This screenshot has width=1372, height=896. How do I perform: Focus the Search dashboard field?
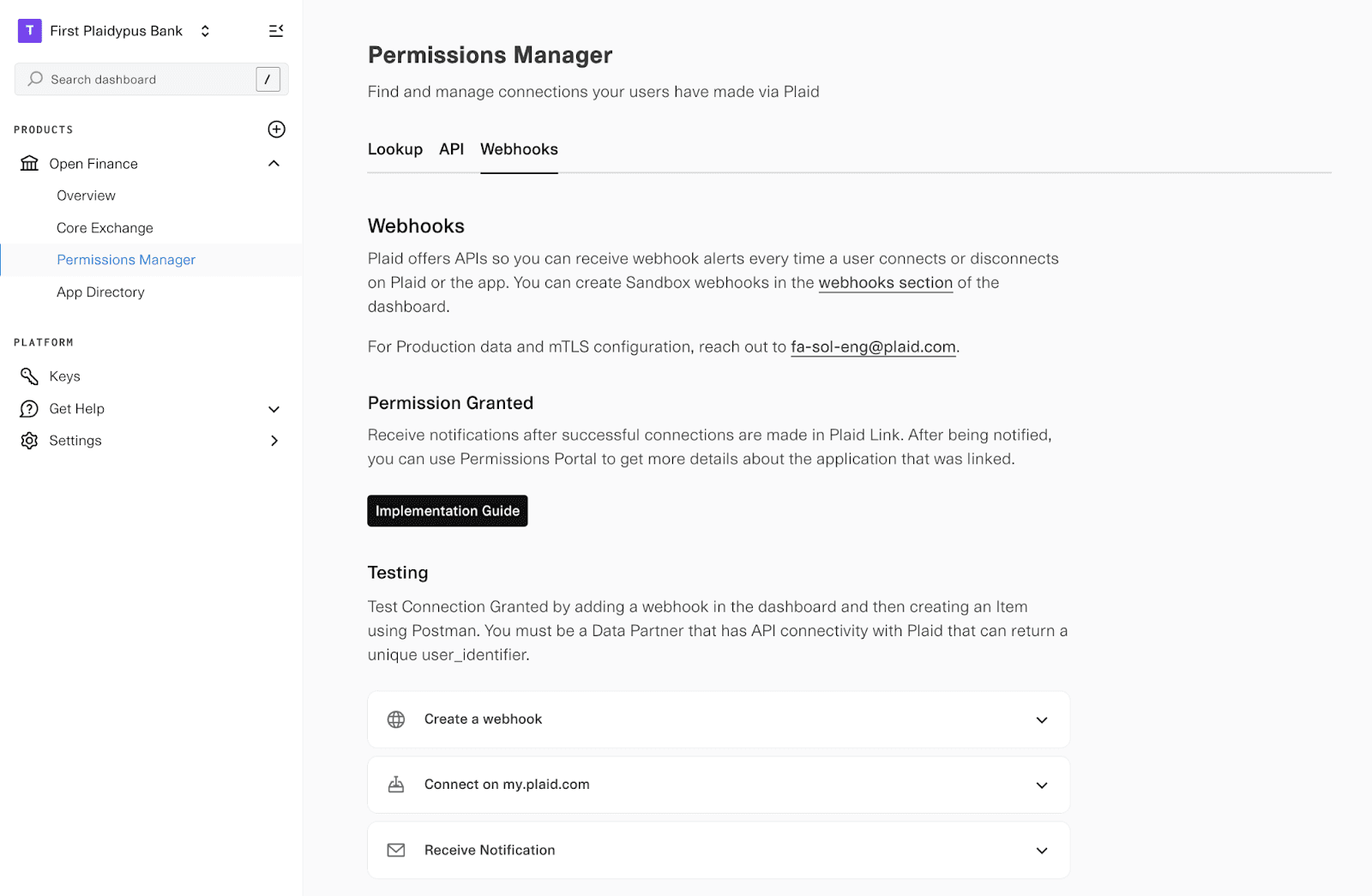pyautogui.click(x=152, y=80)
